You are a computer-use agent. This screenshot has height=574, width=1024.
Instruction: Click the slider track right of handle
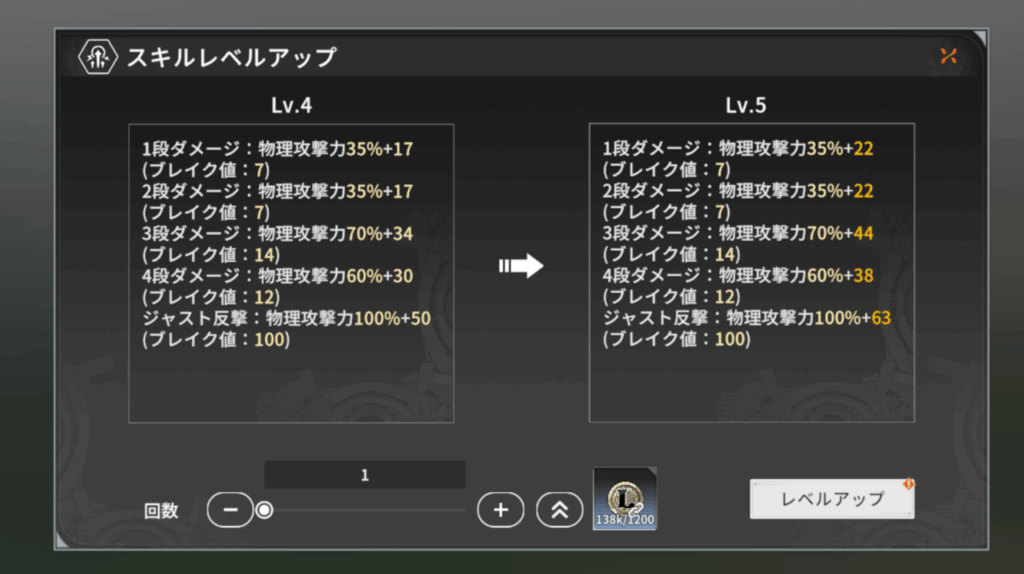click(370, 510)
